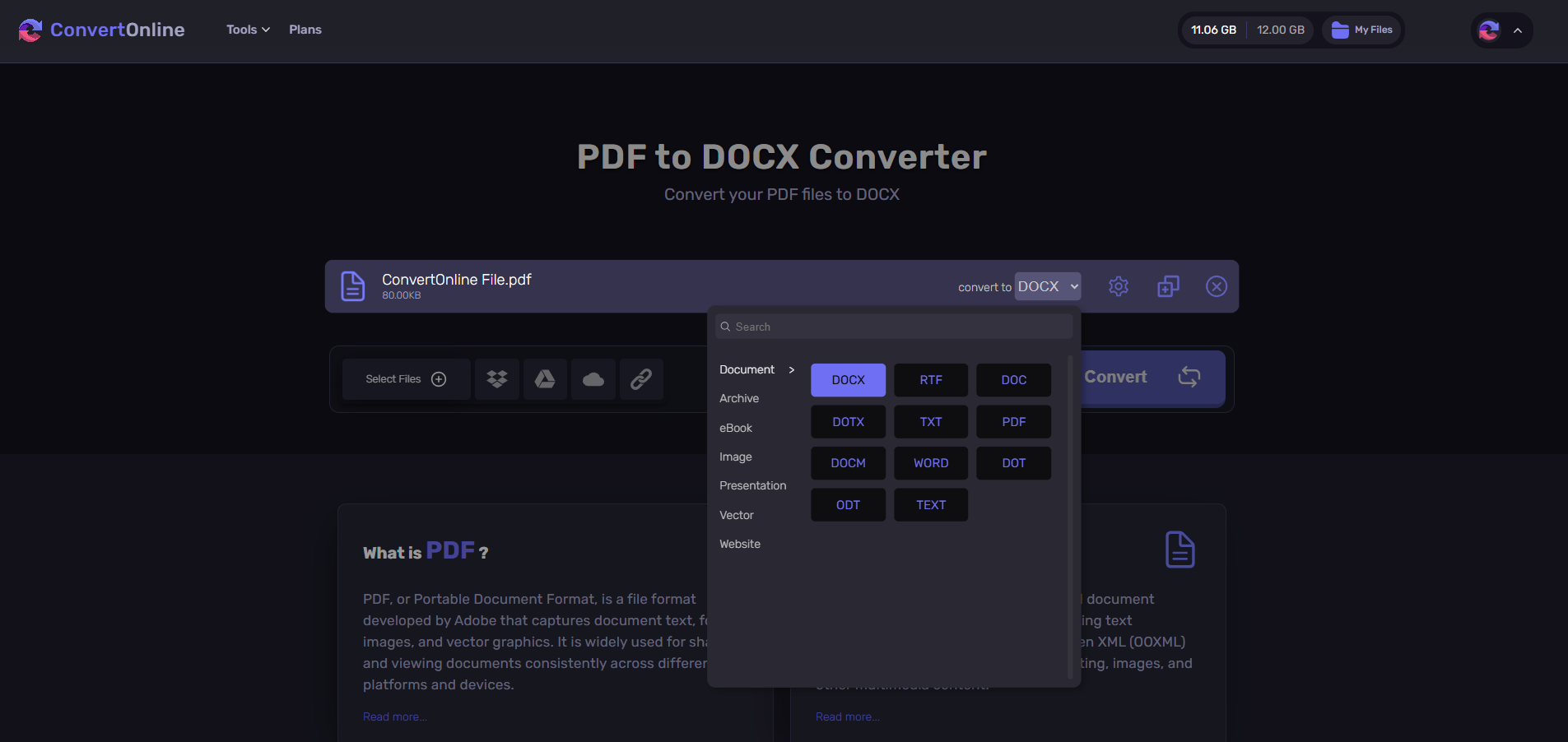The height and width of the screenshot is (742, 1568).
Task: Click the Google Drive upload icon
Action: (545, 379)
